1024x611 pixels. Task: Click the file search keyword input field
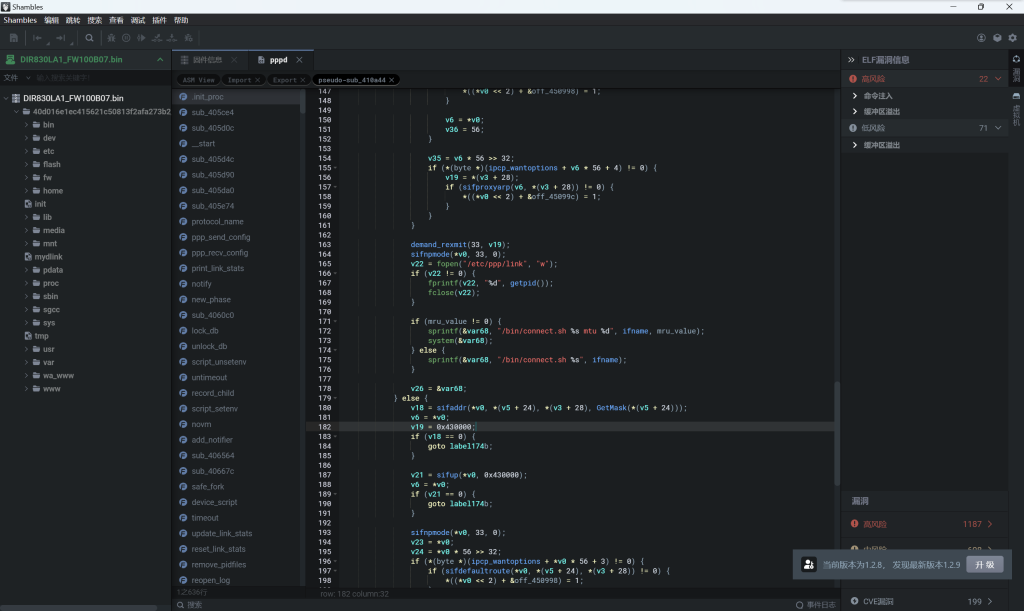point(90,77)
